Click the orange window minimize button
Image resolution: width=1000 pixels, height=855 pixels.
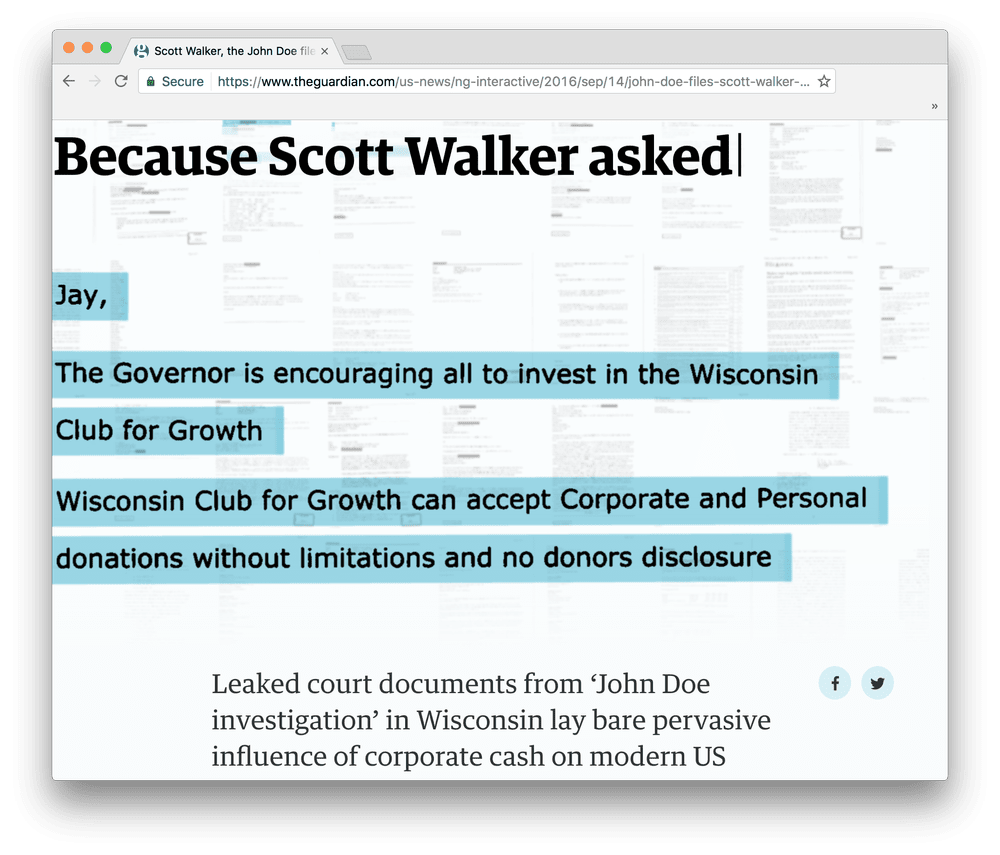point(87,47)
